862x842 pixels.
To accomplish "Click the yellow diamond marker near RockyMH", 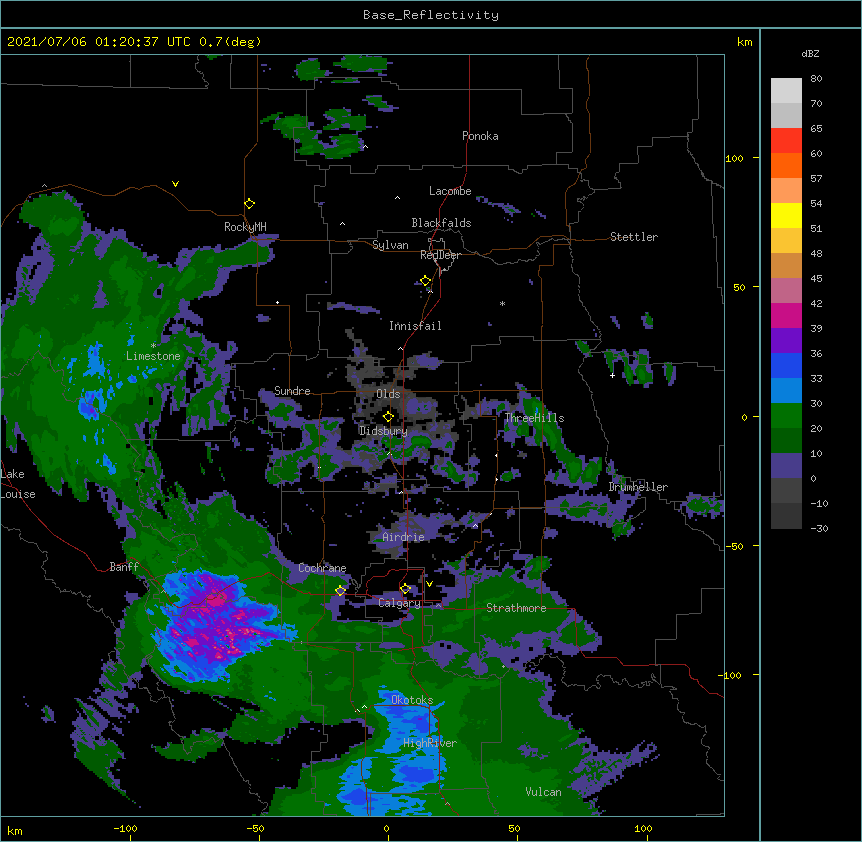I will (250, 204).
